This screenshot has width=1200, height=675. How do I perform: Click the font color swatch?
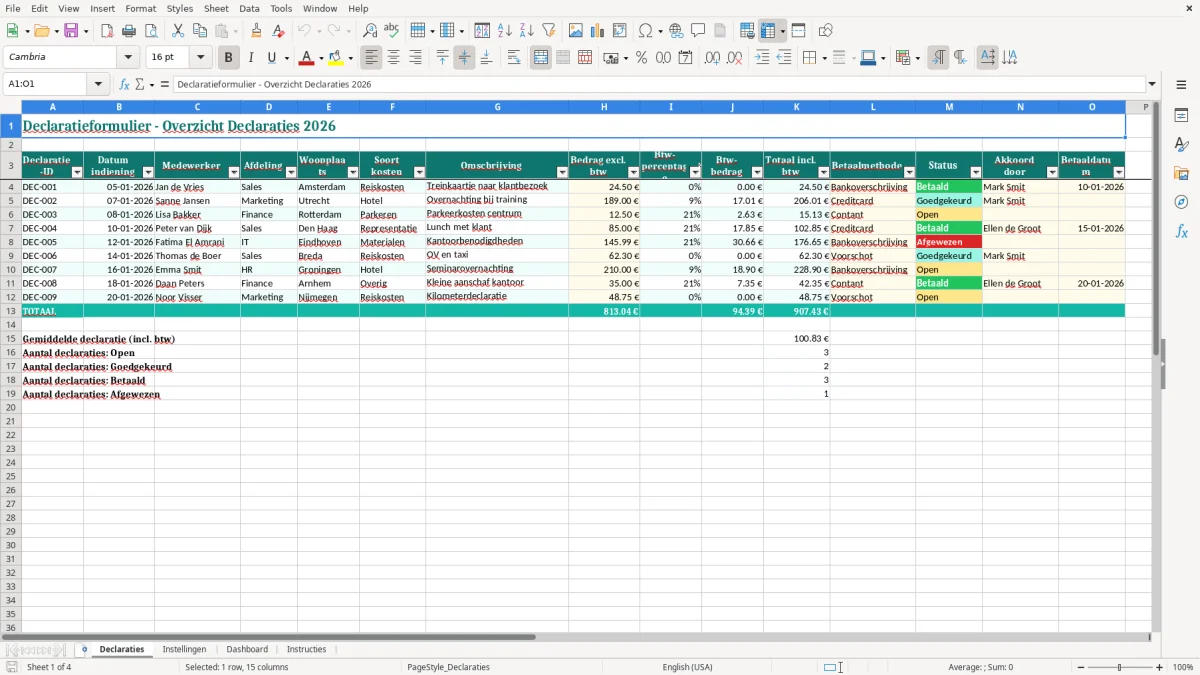pos(307,58)
